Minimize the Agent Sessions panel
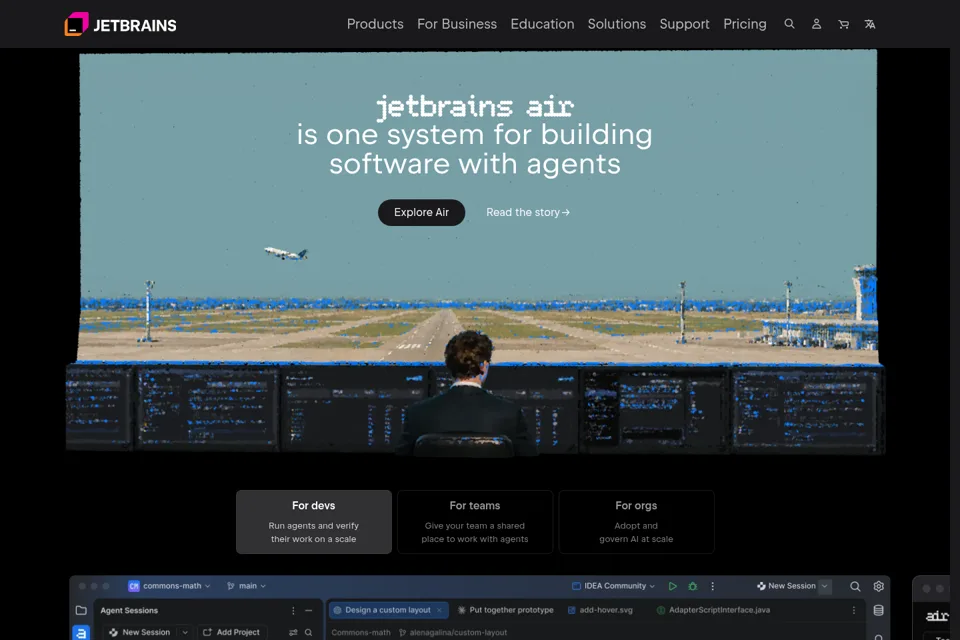960x640 pixels. [x=309, y=611]
